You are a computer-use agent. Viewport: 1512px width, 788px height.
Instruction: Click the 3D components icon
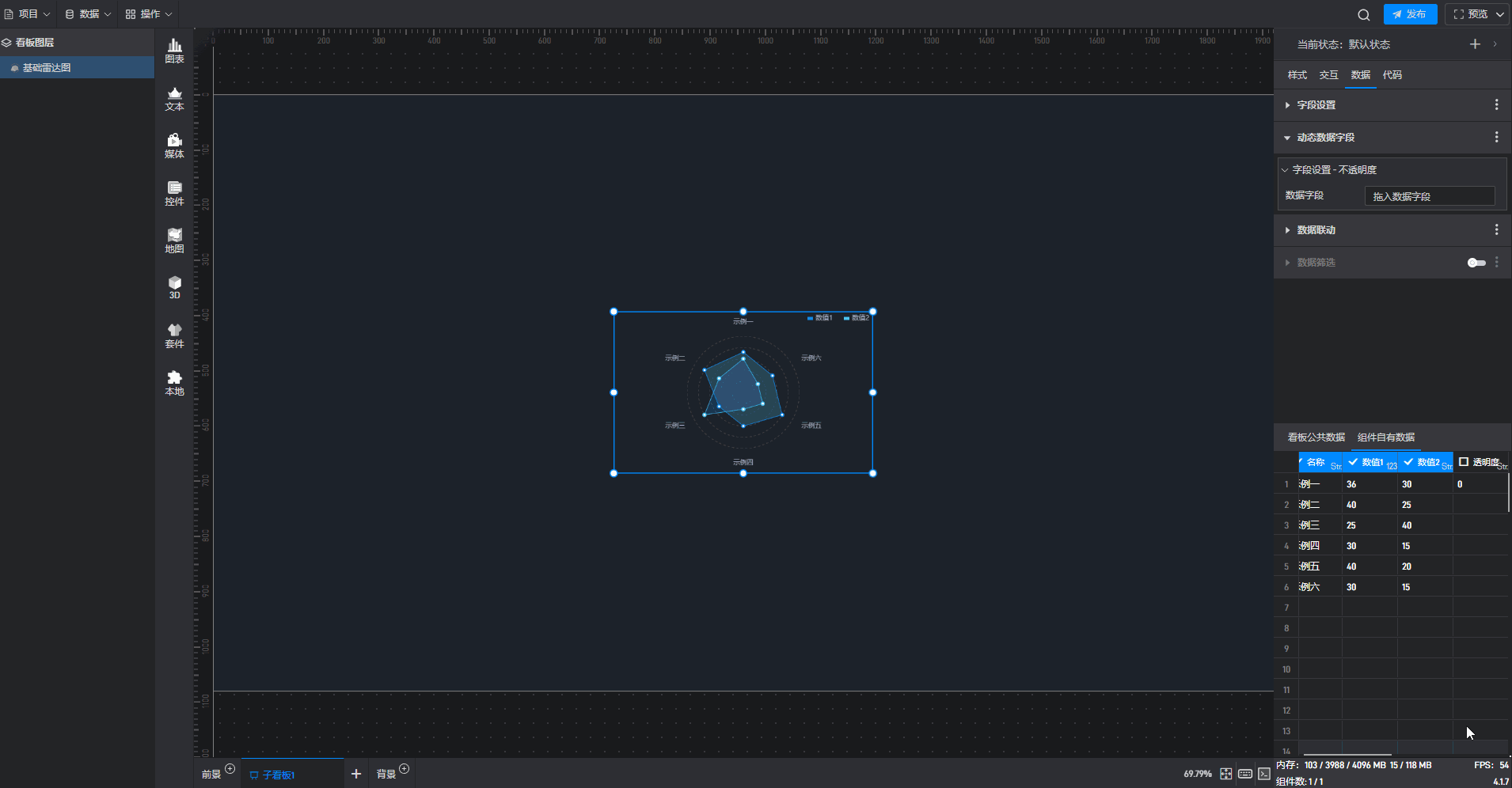174,287
